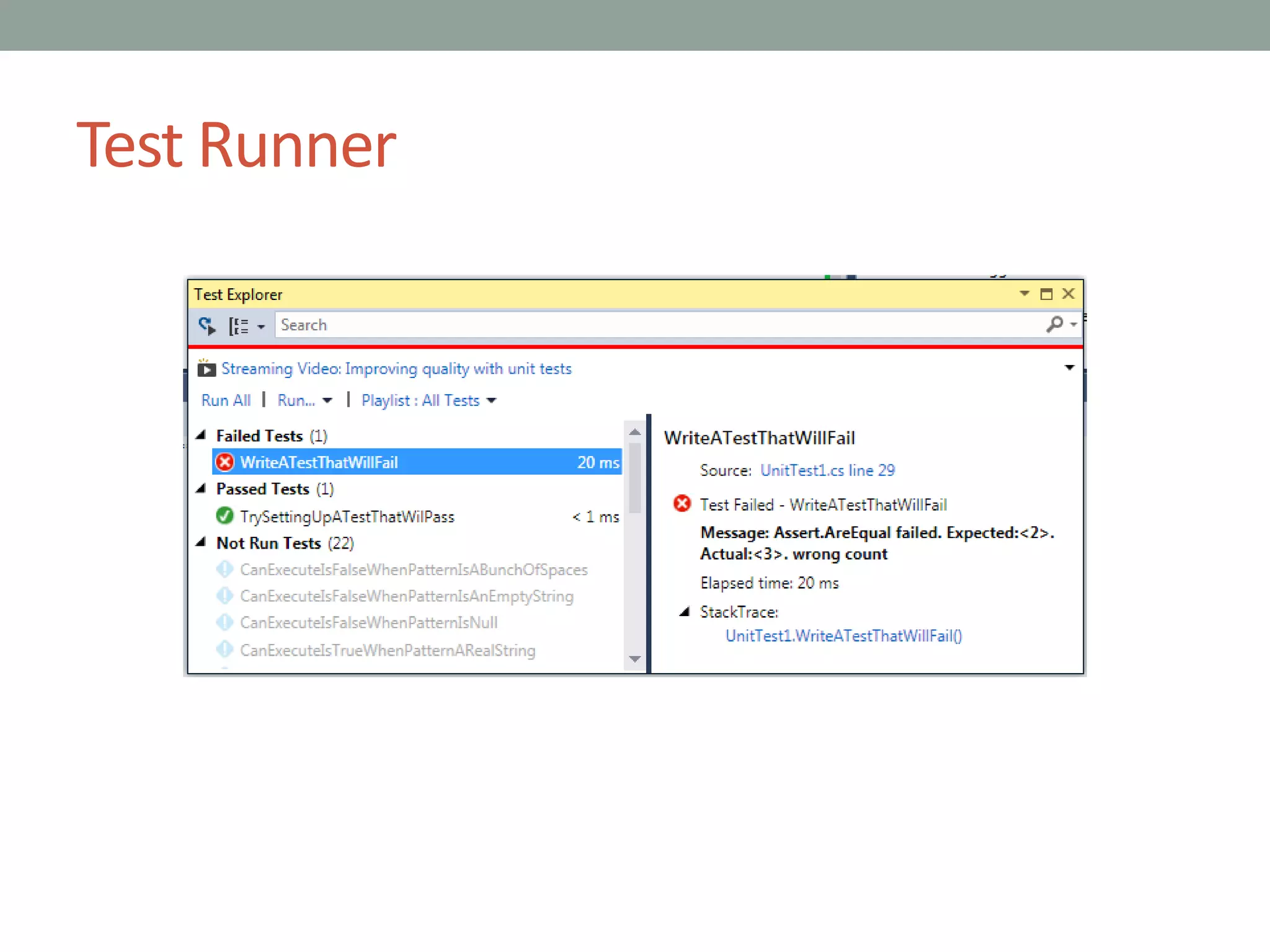1270x952 pixels.
Task: Collapse the Passed Tests group
Action: tap(201, 489)
